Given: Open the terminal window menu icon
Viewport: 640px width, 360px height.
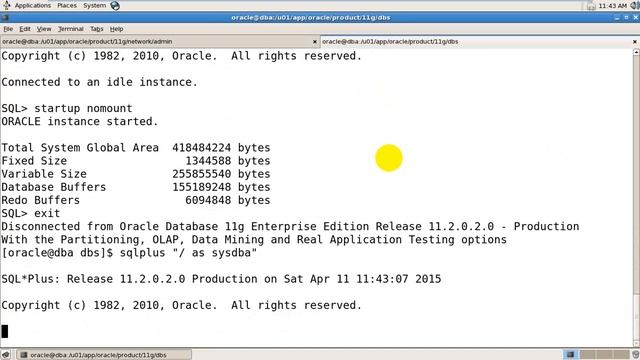Looking at the screenshot, I should pos(5,18).
